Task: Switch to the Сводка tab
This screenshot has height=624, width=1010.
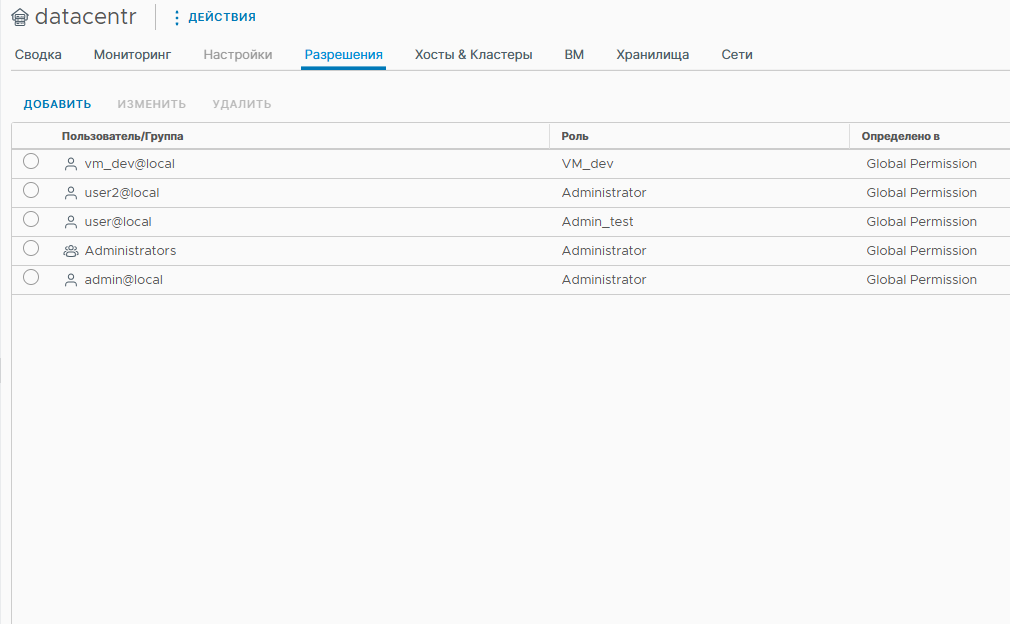Action: tap(38, 55)
